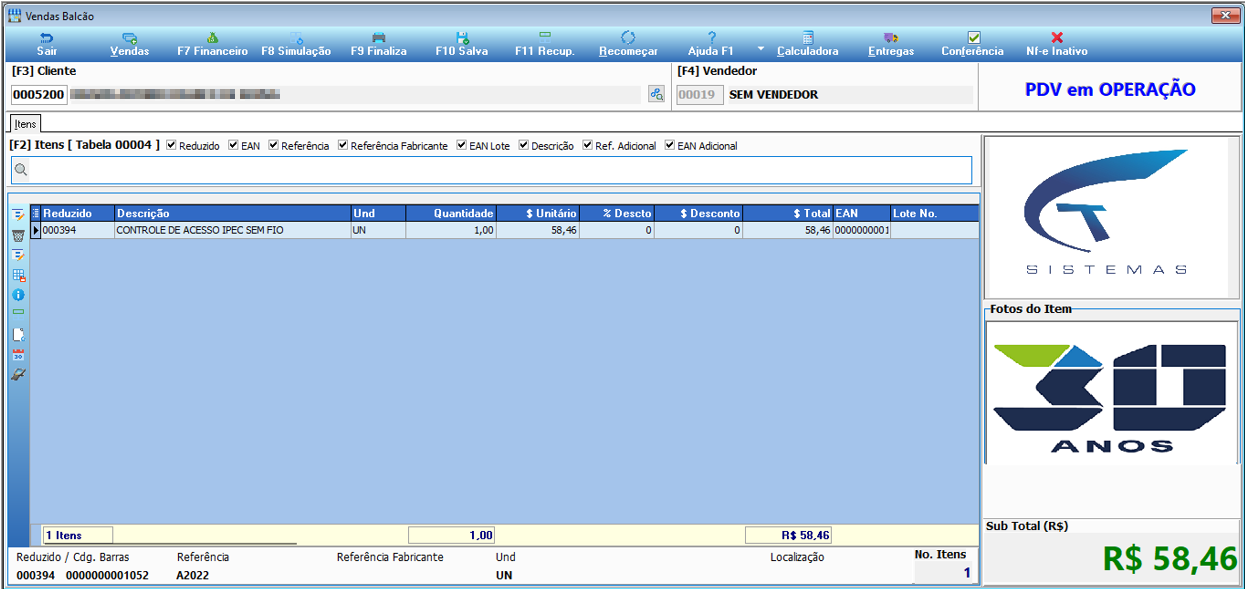Image resolution: width=1245 pixels, height=589 pixels.
Task: Click the Lote No. column header
Action: 935,214
